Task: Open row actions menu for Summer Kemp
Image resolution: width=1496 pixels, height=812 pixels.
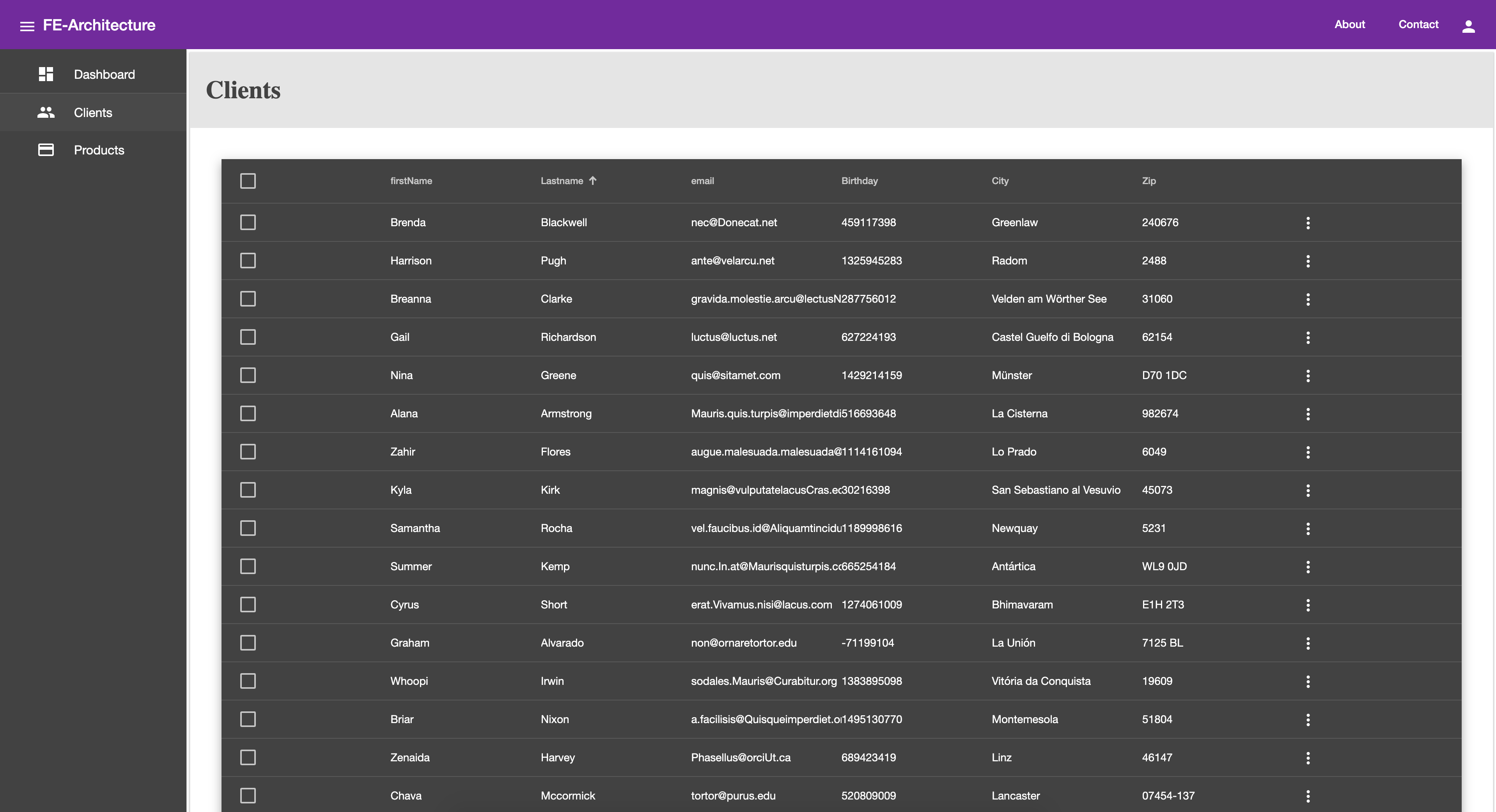Action: (x=1308, y=566)
